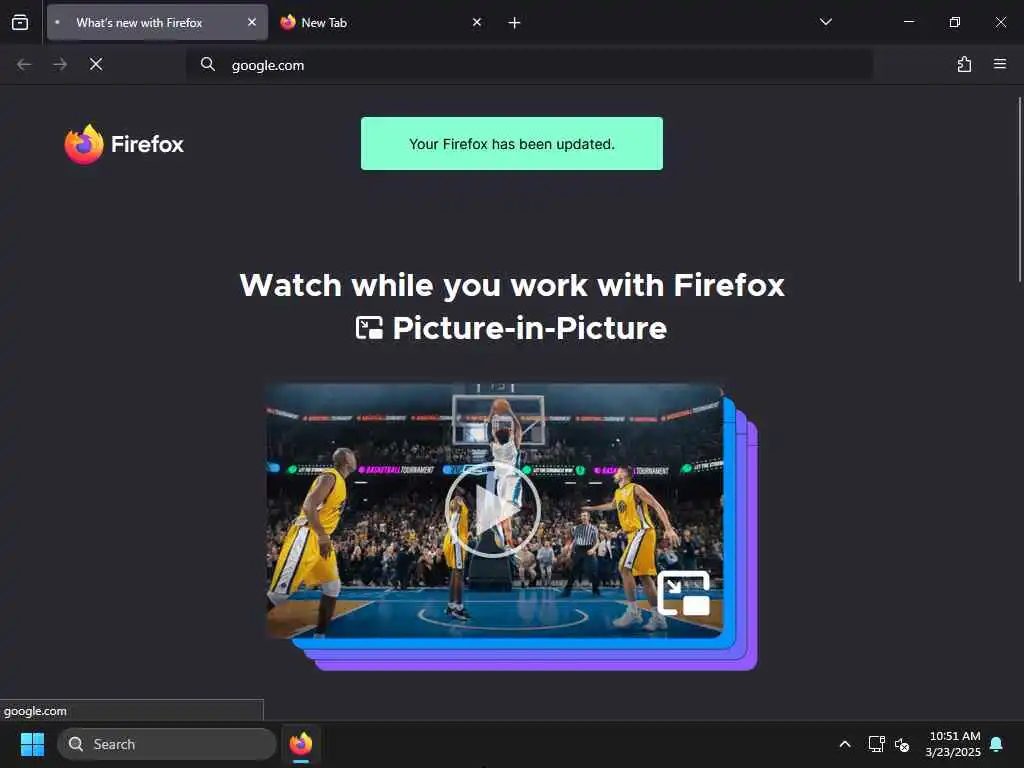
Task: Expand the list all tabs chevron
Action: coord(825,22)
